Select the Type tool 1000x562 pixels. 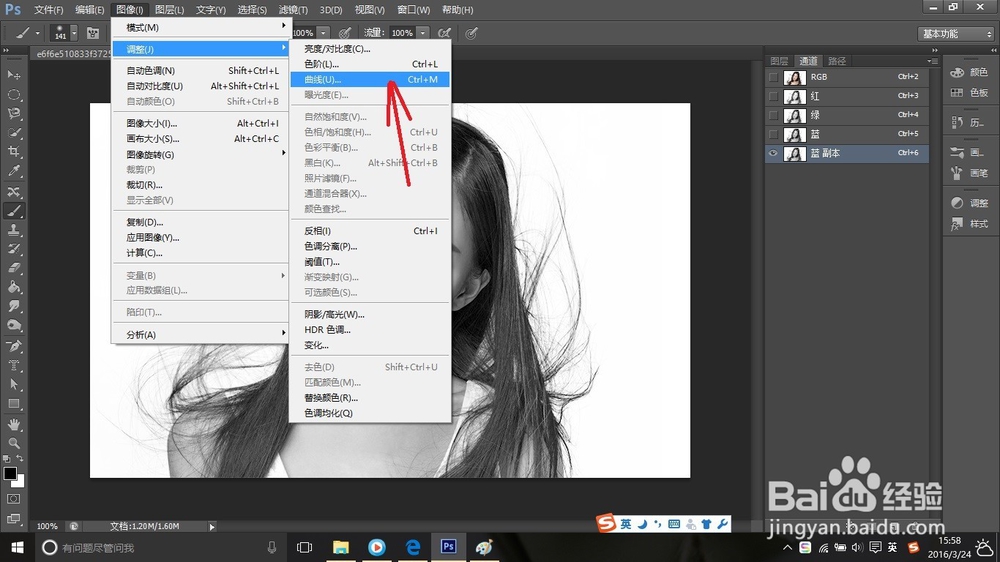[x=13, y=366]
